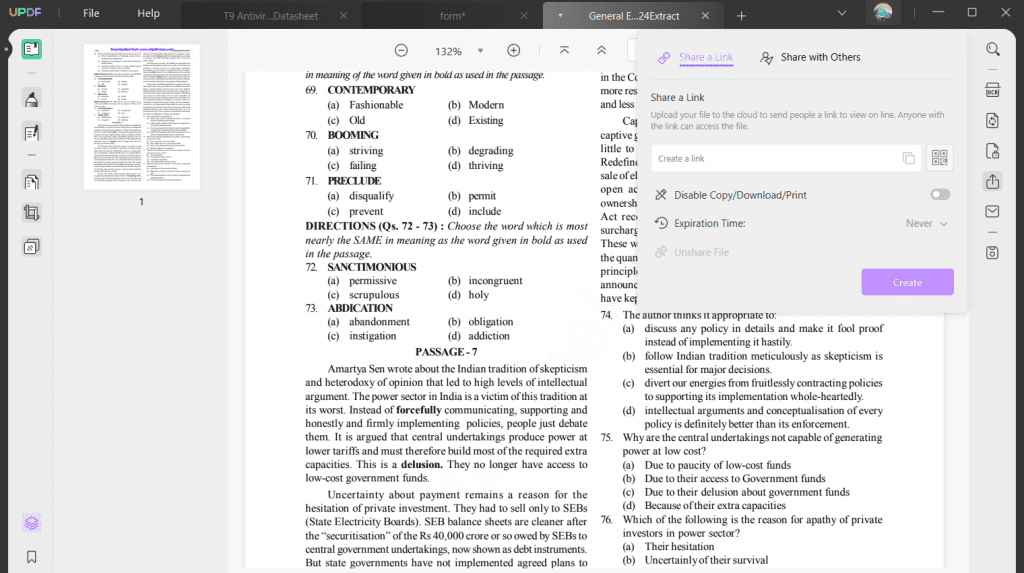This screenshot has width=1024, height=573.
Task: Switch to T9 Antivir...Datasheet tab
Action: coord(270,16)
